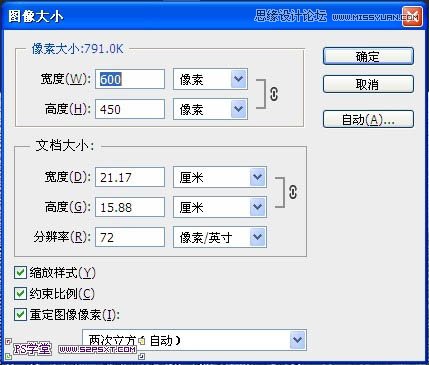Open the 自动(A)... dialog button
Screen dimensions: 429x365
(x=368, y=119)
